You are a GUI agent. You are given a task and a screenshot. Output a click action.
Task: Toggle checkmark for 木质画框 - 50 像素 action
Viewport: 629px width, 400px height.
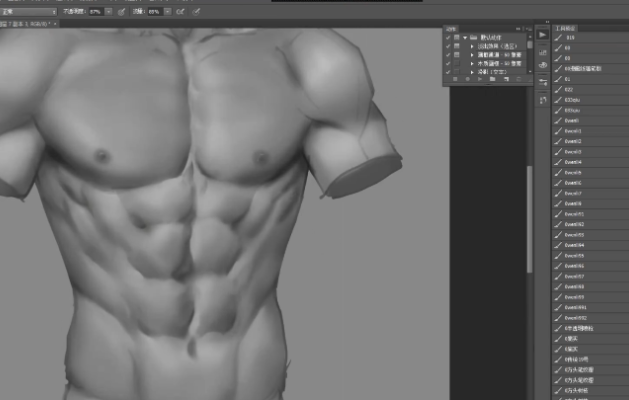coord(448,63)
